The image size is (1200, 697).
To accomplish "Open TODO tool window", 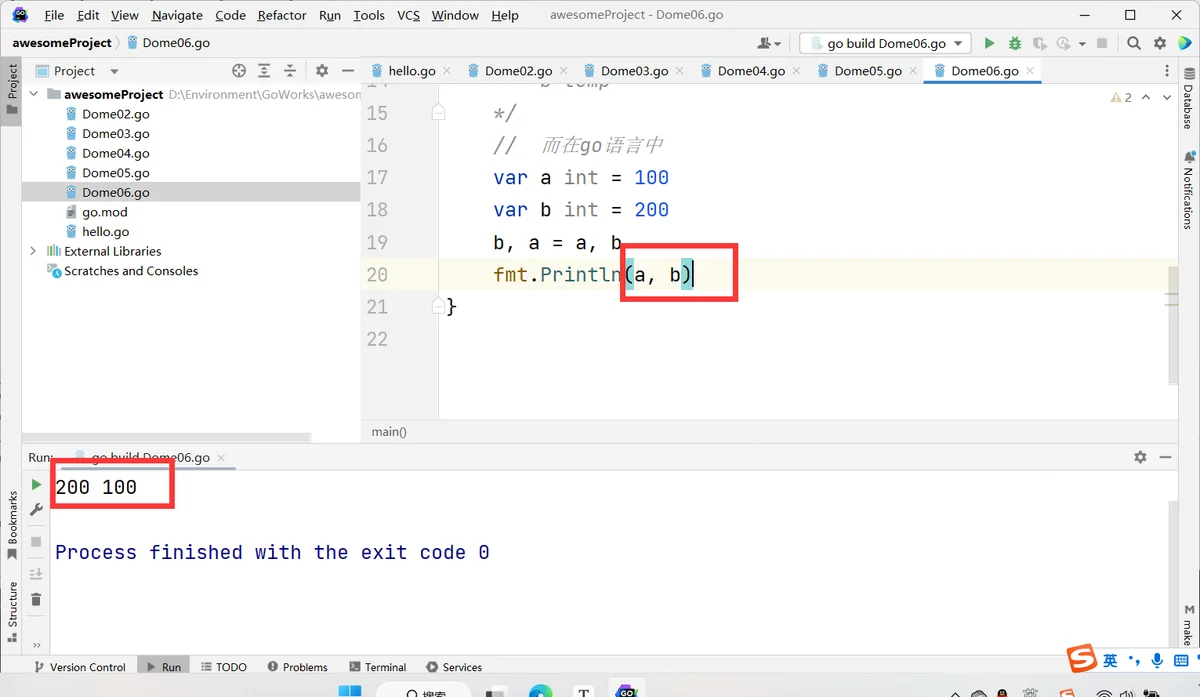I will [x=223, y=667].
